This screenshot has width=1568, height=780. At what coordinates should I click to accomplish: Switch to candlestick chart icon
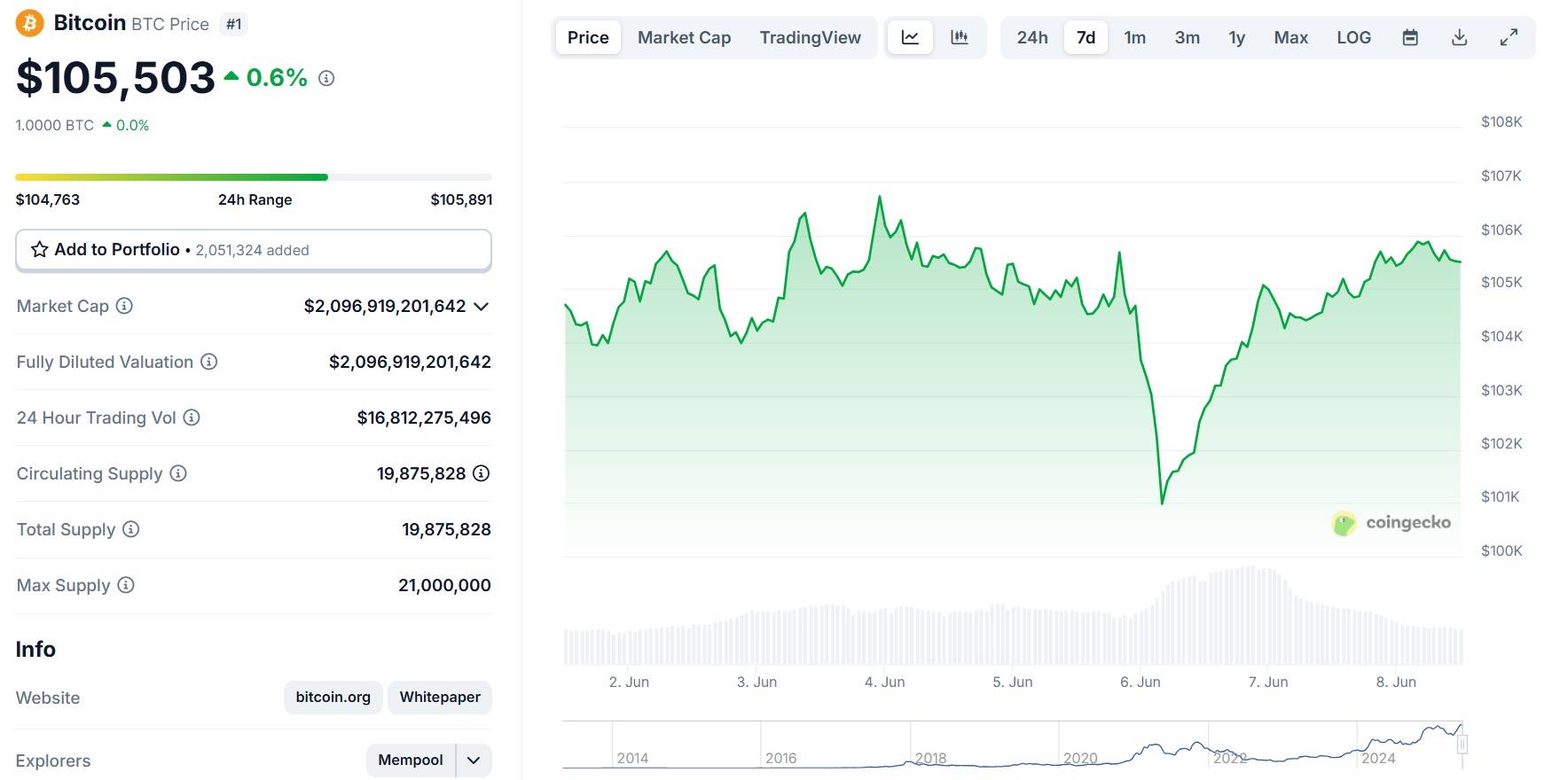[x=959, y=37]
